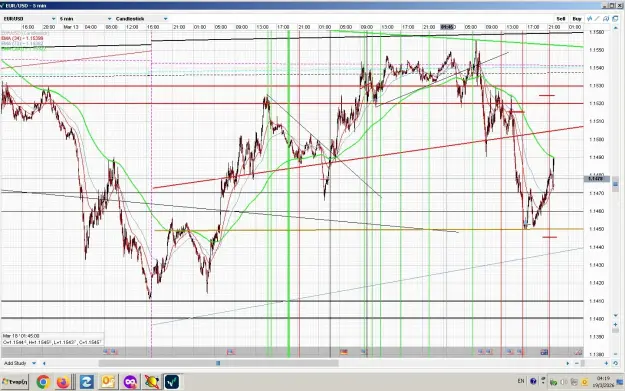
Task: Click the OHLC data readout box
Action: pos(52,339)
